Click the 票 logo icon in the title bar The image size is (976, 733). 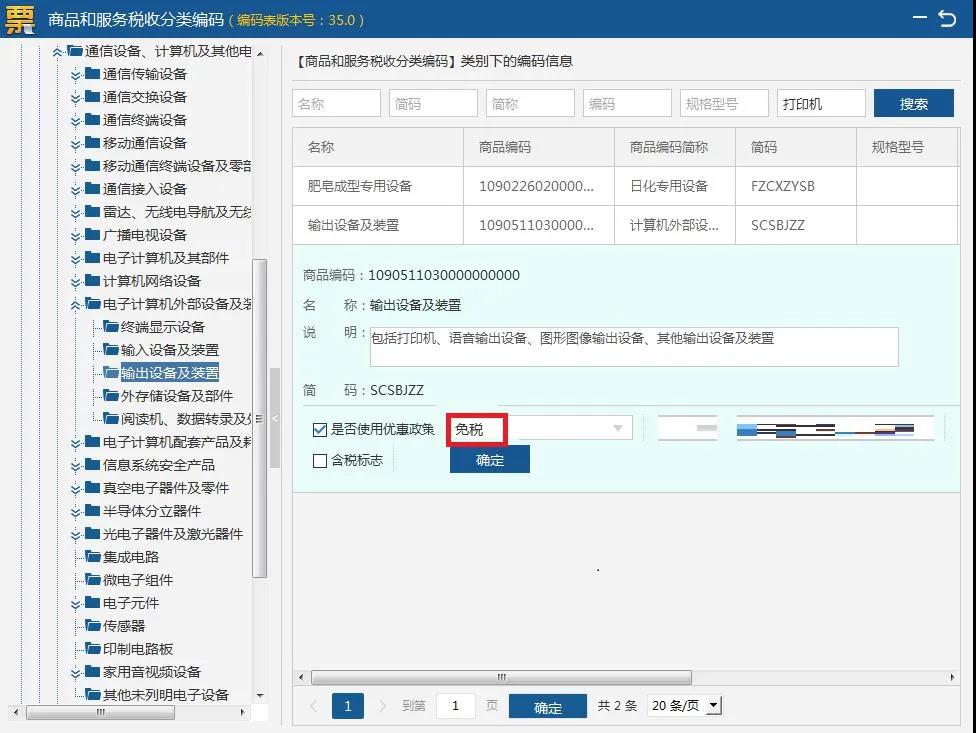point(18,18)
